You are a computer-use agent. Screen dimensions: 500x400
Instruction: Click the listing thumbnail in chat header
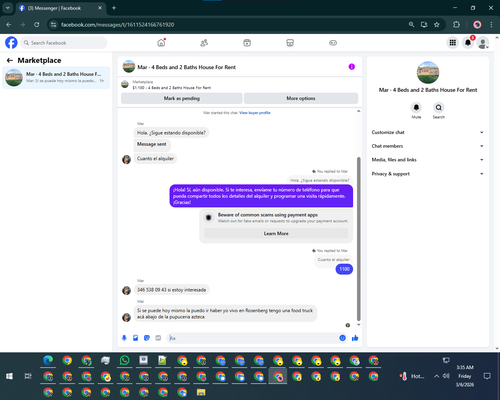tap(129, 67)
